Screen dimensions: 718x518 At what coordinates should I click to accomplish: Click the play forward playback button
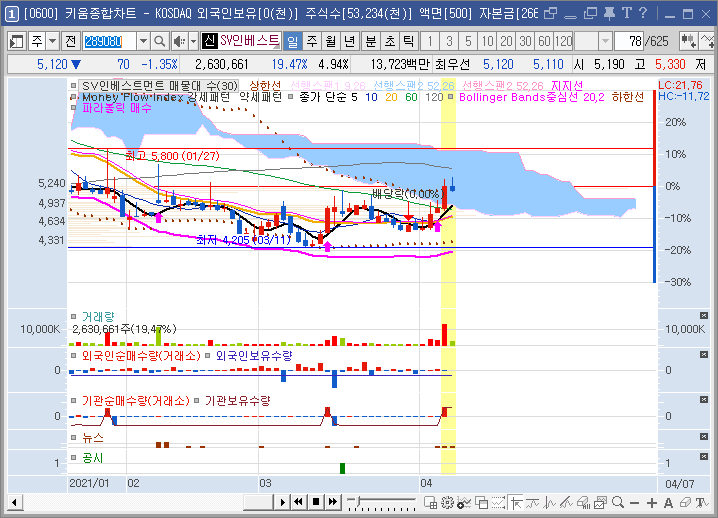pyautogui.click(x=283, y=502)
